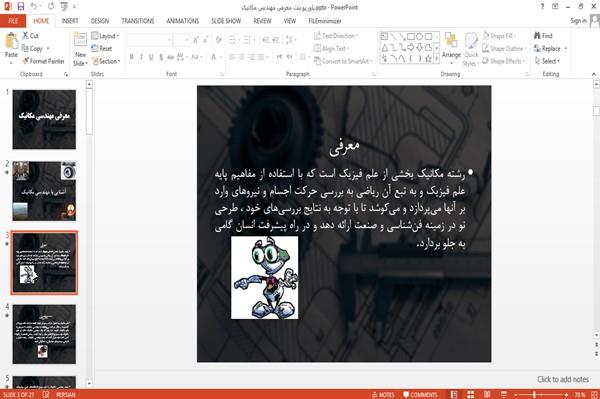This screenshot has width=600, height=399.
Task: Adjust the zoom slider handle
Action: click(535, 394)
